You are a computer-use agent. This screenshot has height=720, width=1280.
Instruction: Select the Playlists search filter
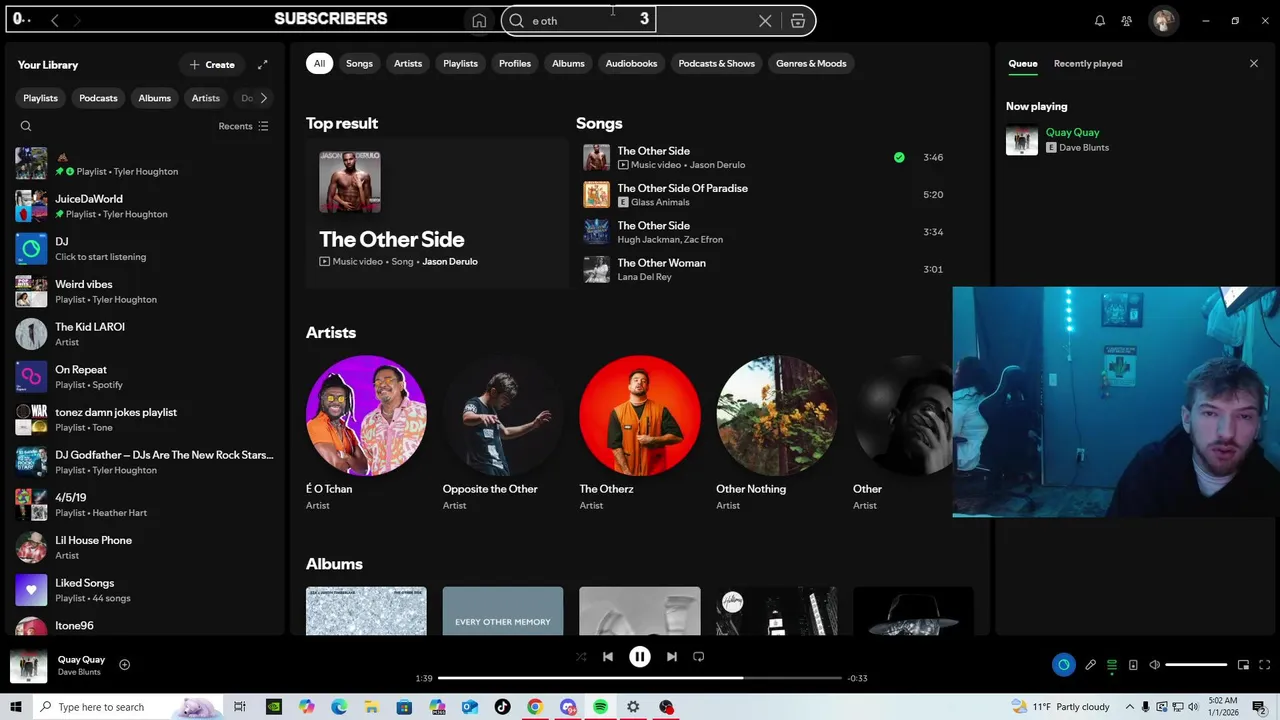460,63
